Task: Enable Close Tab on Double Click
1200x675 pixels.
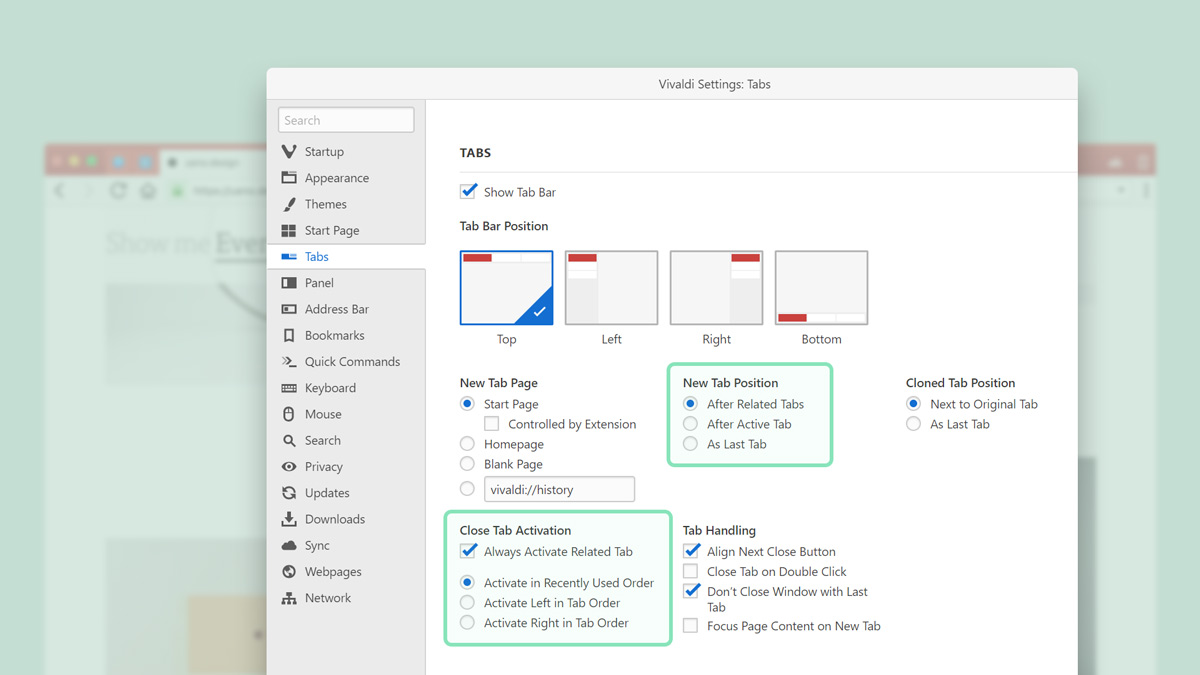Action: click(690, 571)
